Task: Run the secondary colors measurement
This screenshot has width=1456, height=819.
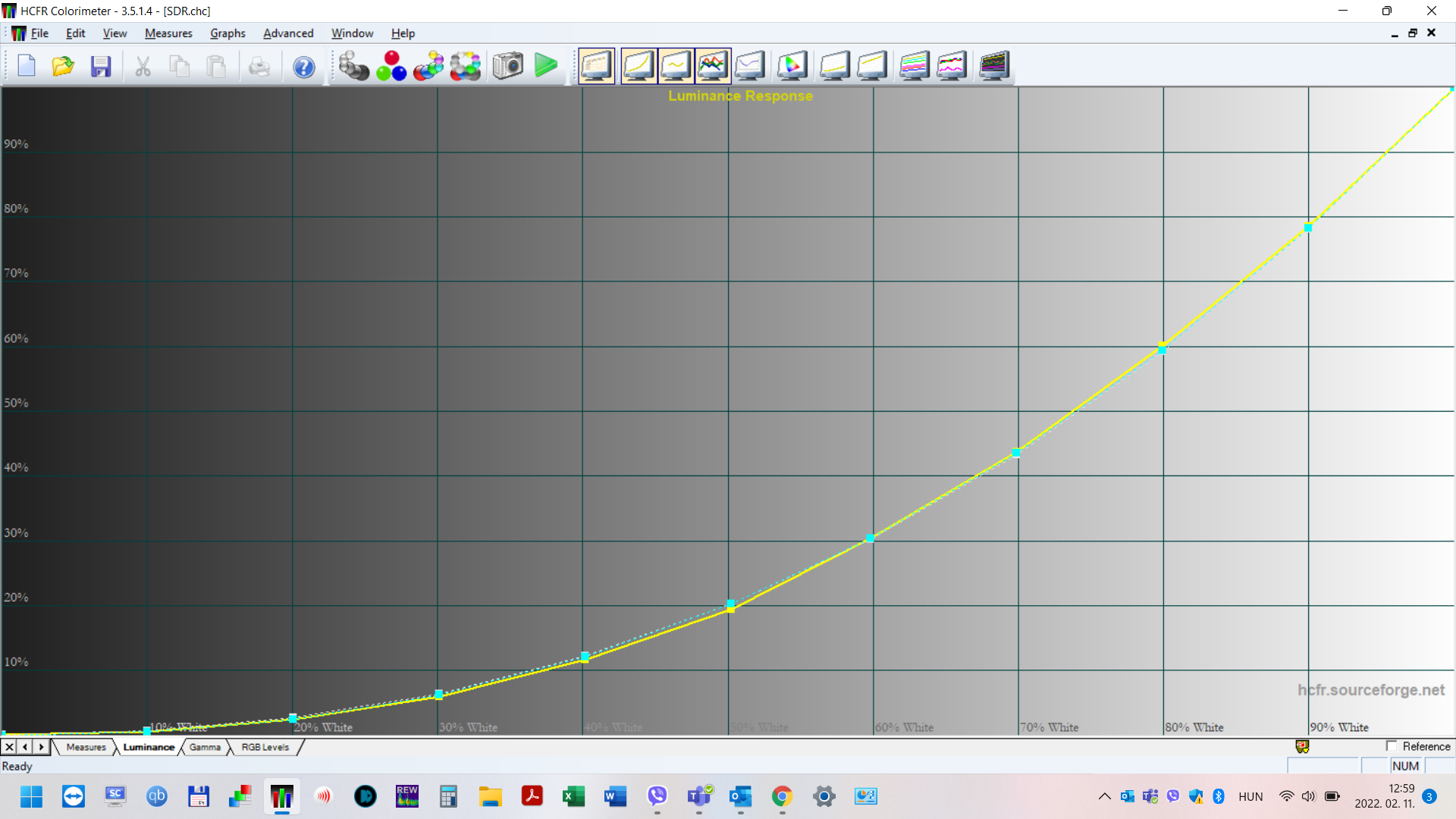Action: coord(428,66)
